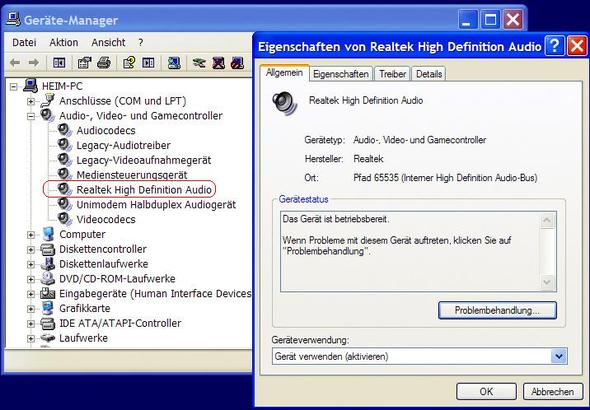Click the Problembehandlung... button
The width and height of the screenshot is (590, 410).
click(x=497, y=310)
